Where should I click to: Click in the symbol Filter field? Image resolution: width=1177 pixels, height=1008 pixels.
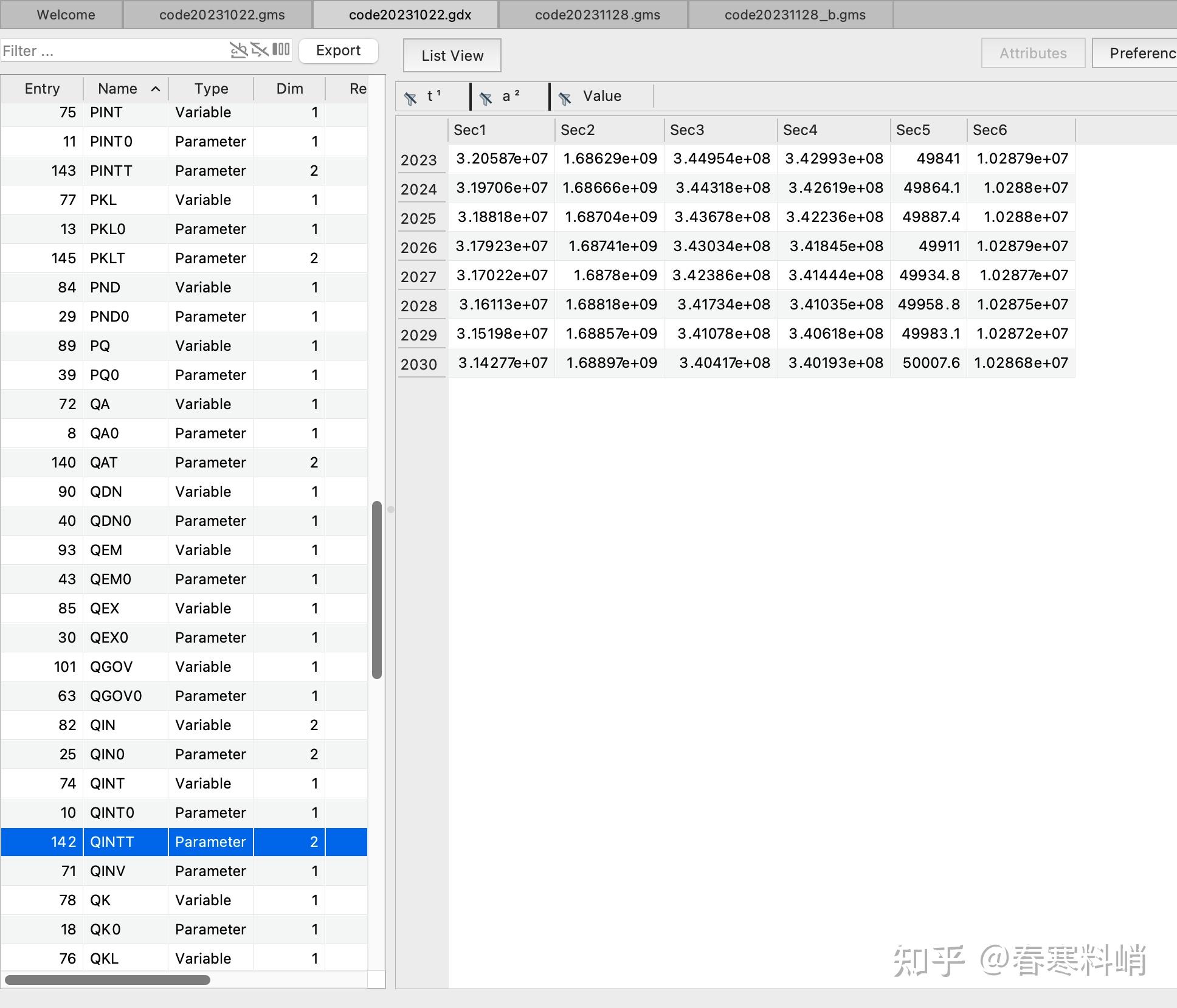click(109, 50)
